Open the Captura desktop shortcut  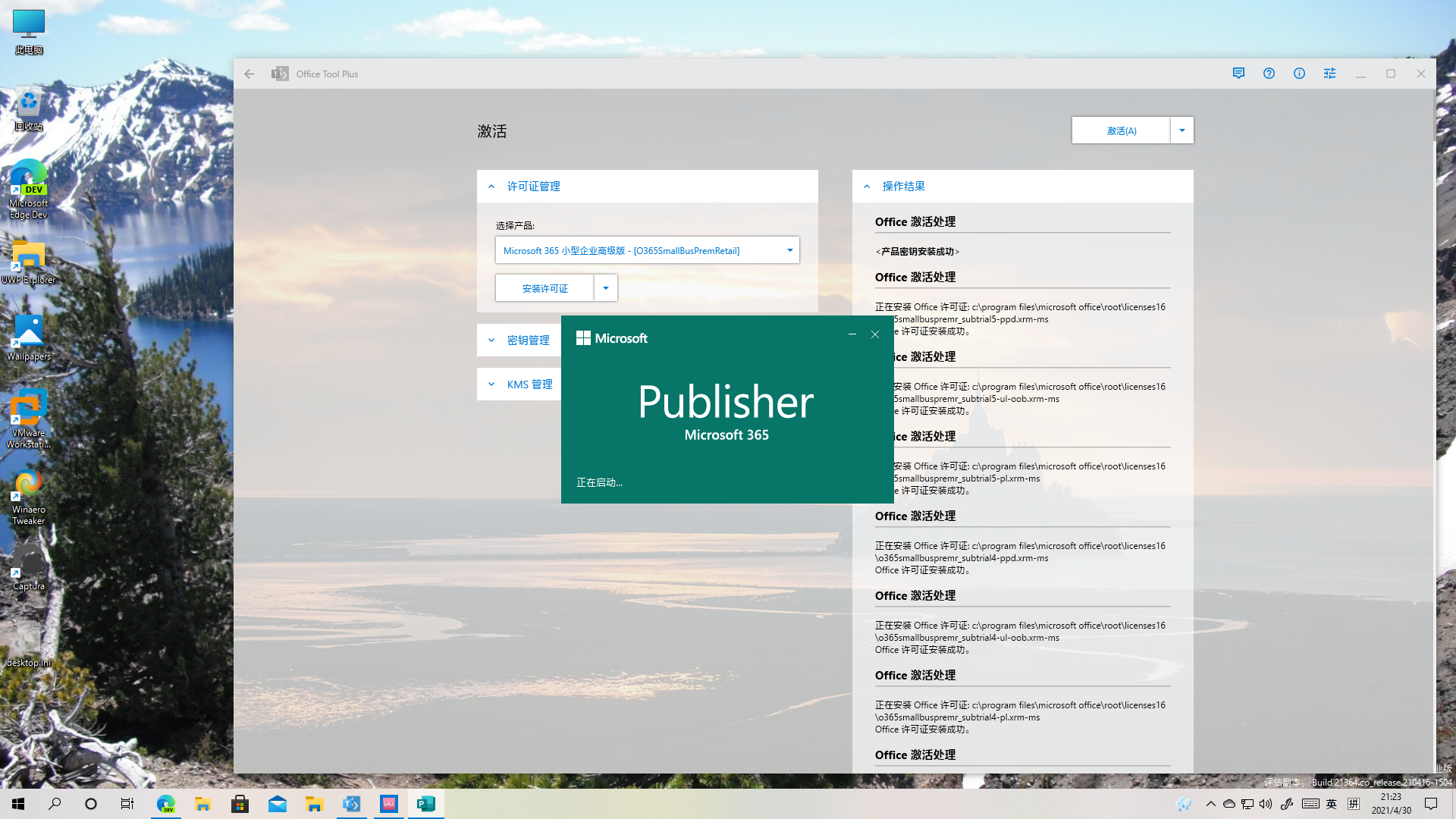[x=29, y=569]
